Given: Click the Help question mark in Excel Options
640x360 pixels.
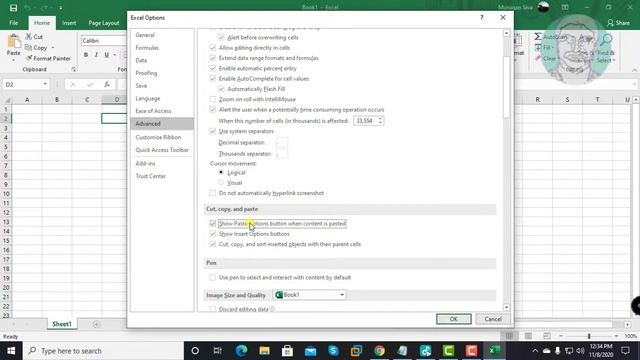Looking at the screenshot, I should [x=482, y=18].
